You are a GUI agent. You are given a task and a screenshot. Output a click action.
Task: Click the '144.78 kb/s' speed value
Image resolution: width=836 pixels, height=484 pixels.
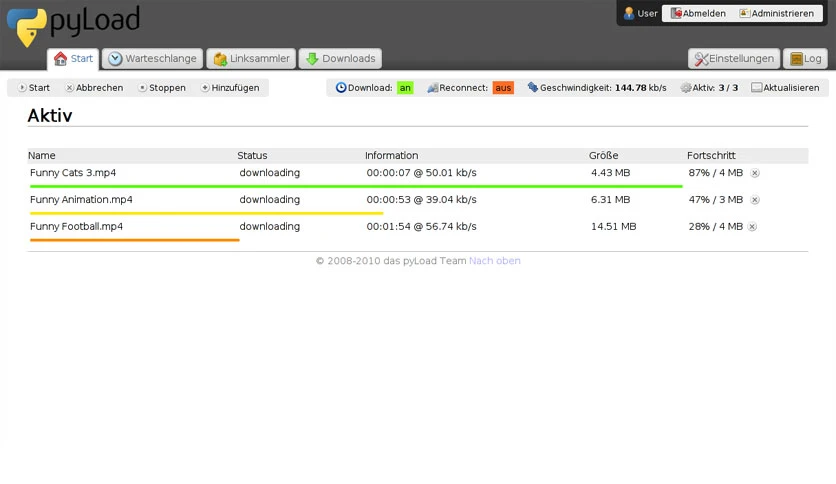640,88
